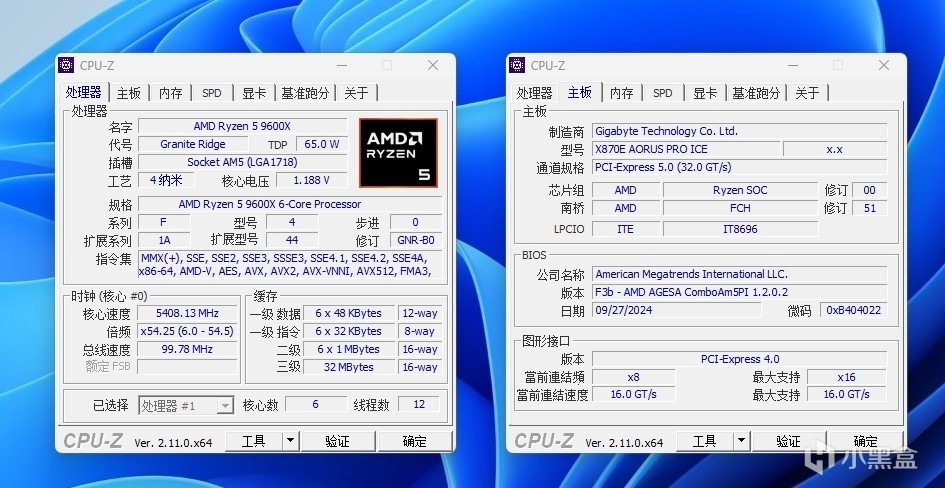This screenshot has width=945, height=488.
Task: Open 内存 tab in left CPU-Z window
Action: click(x=171, y=93)
